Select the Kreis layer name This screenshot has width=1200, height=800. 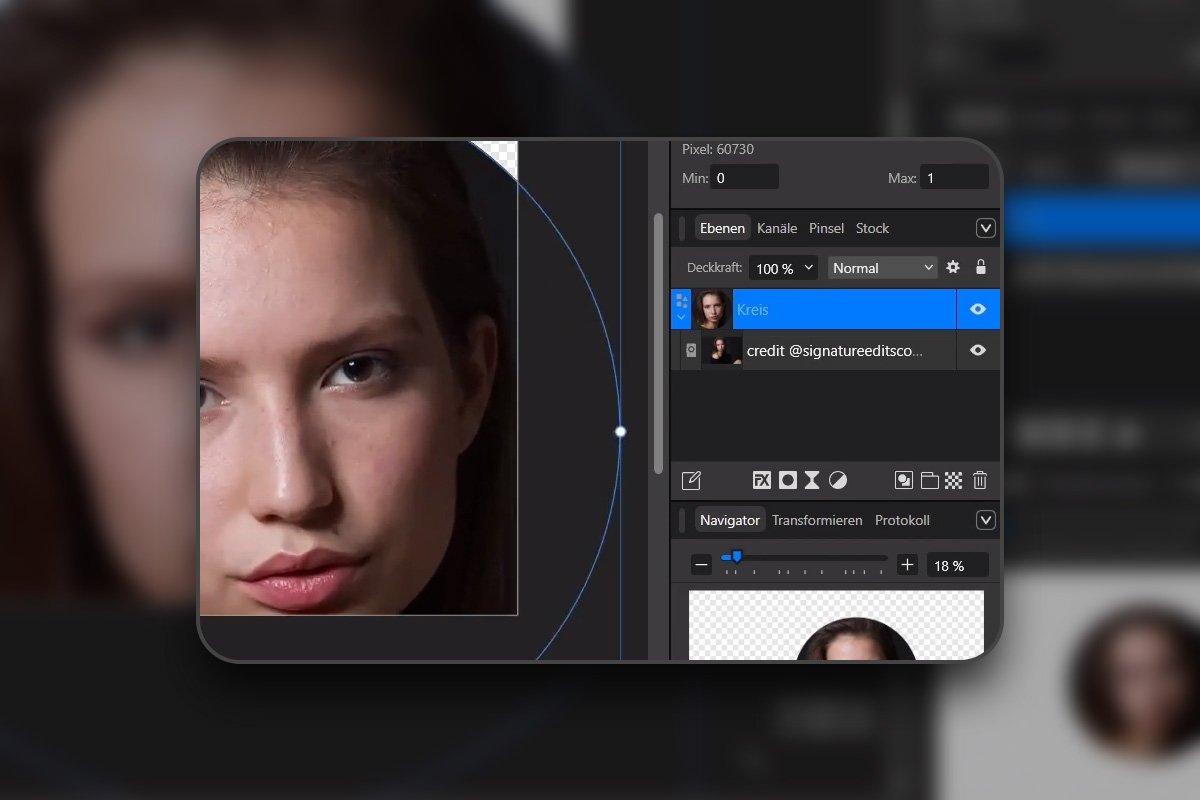pos(753,310)
